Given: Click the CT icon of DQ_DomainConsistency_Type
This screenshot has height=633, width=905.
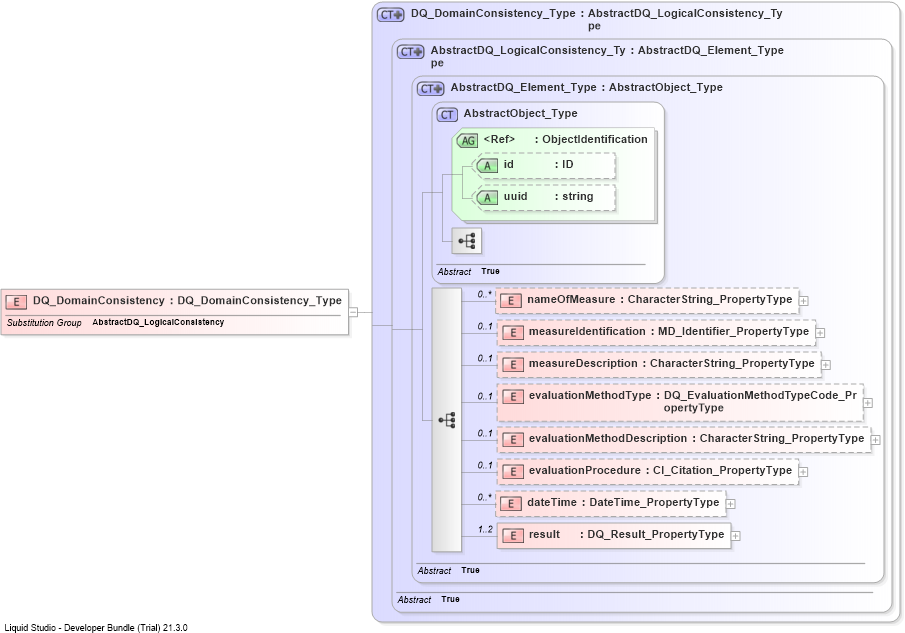Looking at the screenshot, I should 391,14.
